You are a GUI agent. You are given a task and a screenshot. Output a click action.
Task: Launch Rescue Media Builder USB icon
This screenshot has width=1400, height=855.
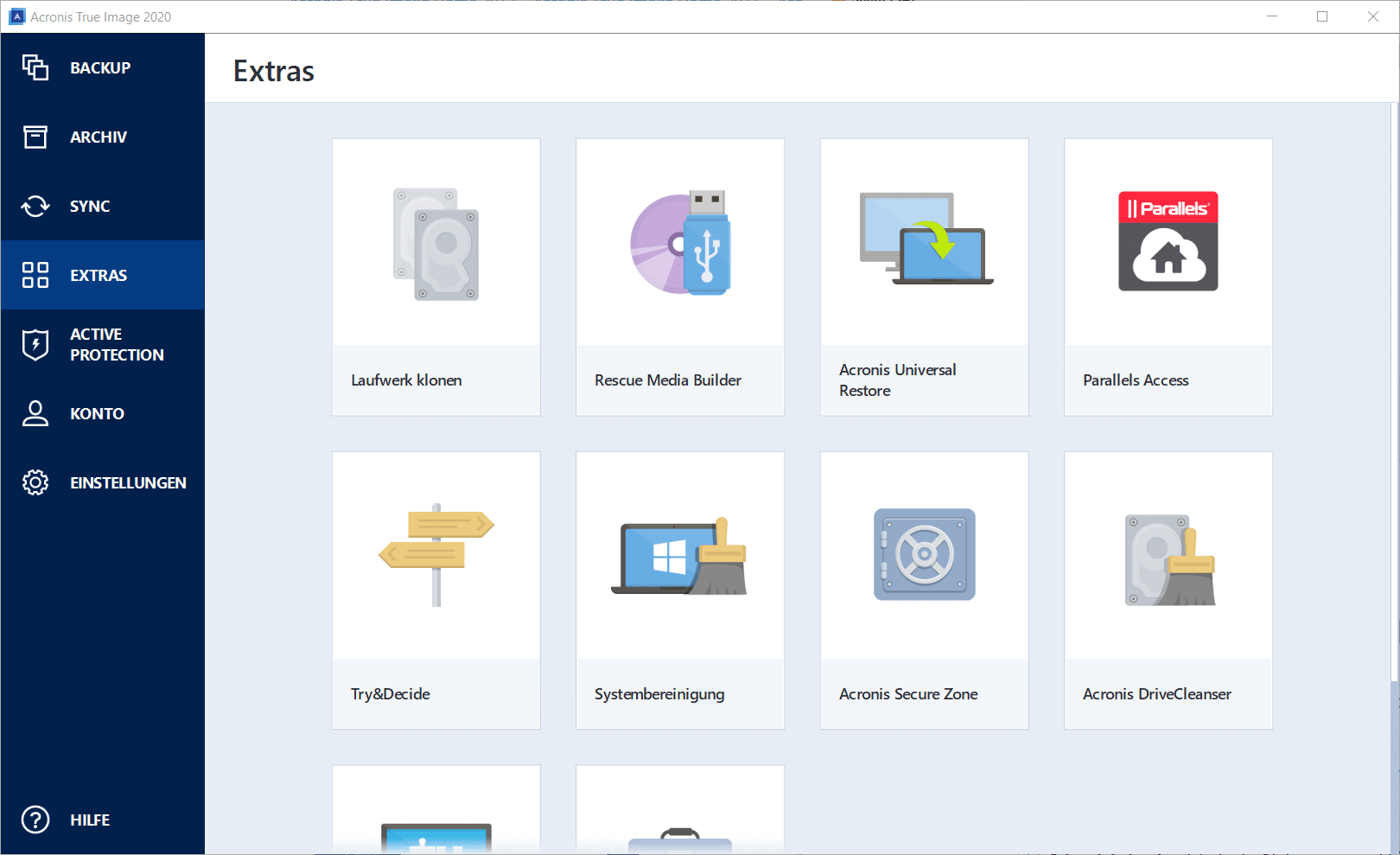point(680,244)
